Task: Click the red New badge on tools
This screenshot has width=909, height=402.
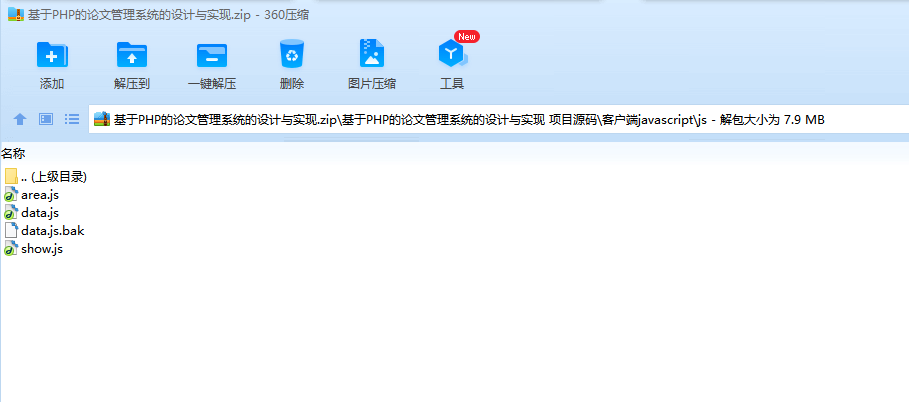Action: (467, 37)
